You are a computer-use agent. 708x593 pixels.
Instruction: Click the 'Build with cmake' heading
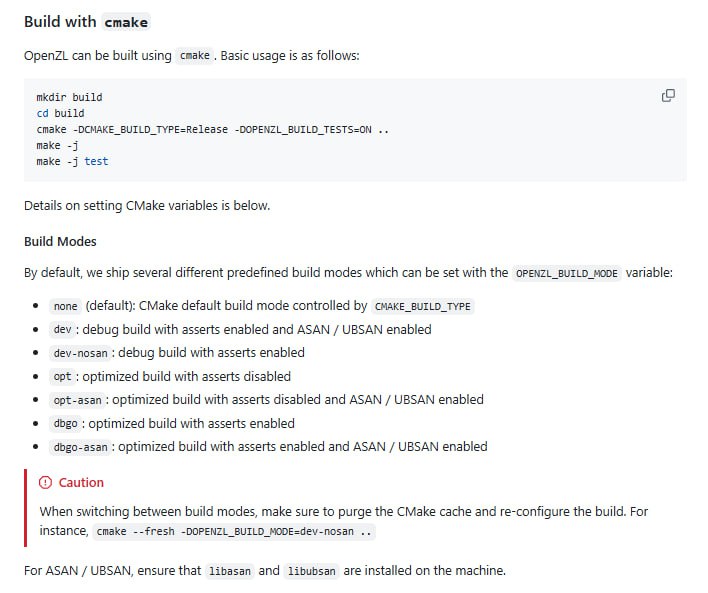[x=86, y=21]
